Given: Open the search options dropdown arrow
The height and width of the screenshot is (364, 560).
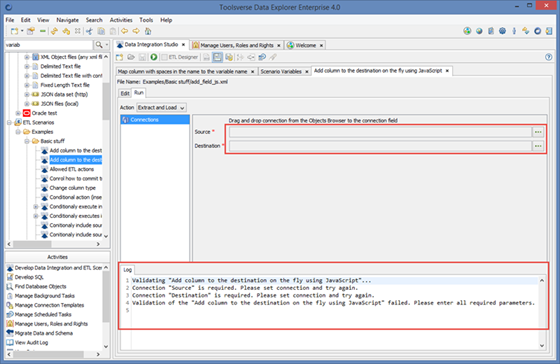Looking at the screenshot, I should pos(107,45).
